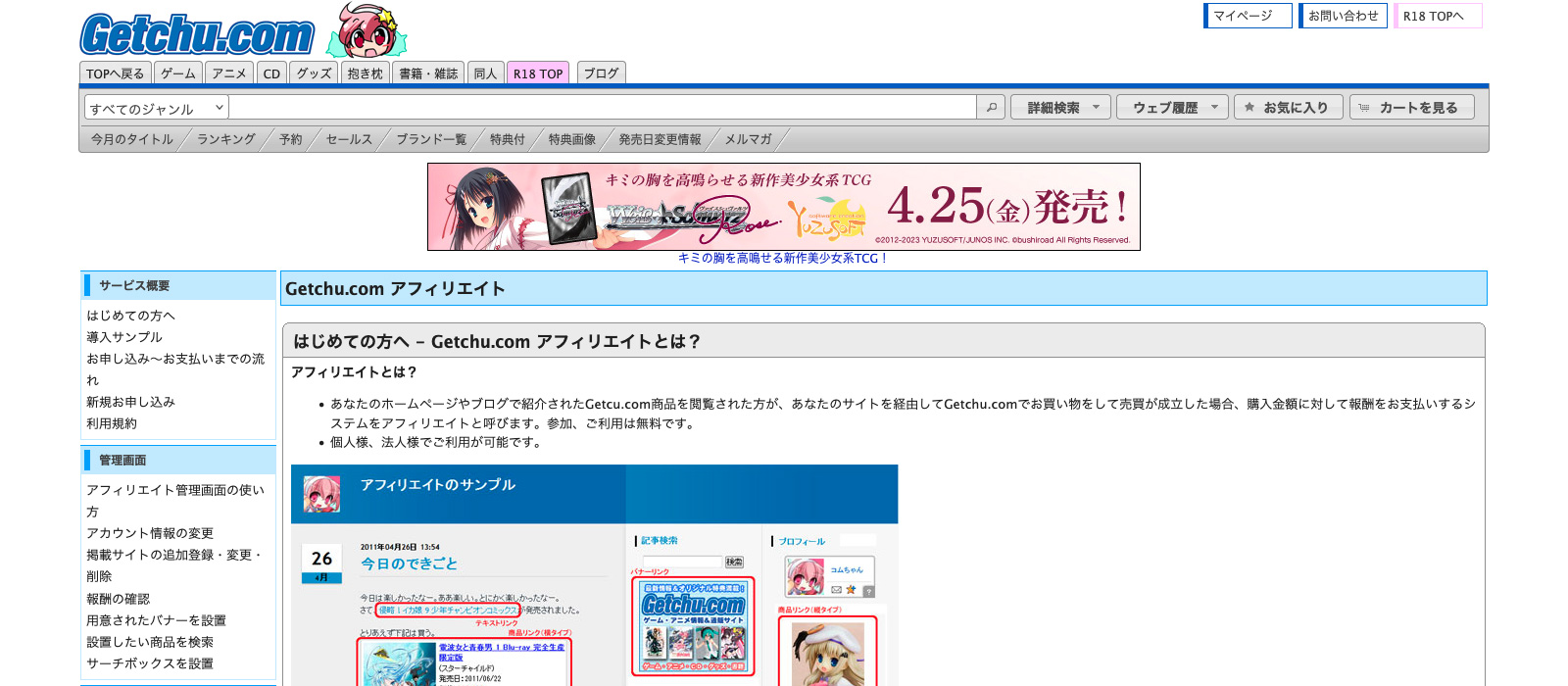Click the pink-haired mascot character icon
Screen dimensions: 1568x686
point(366,30)
